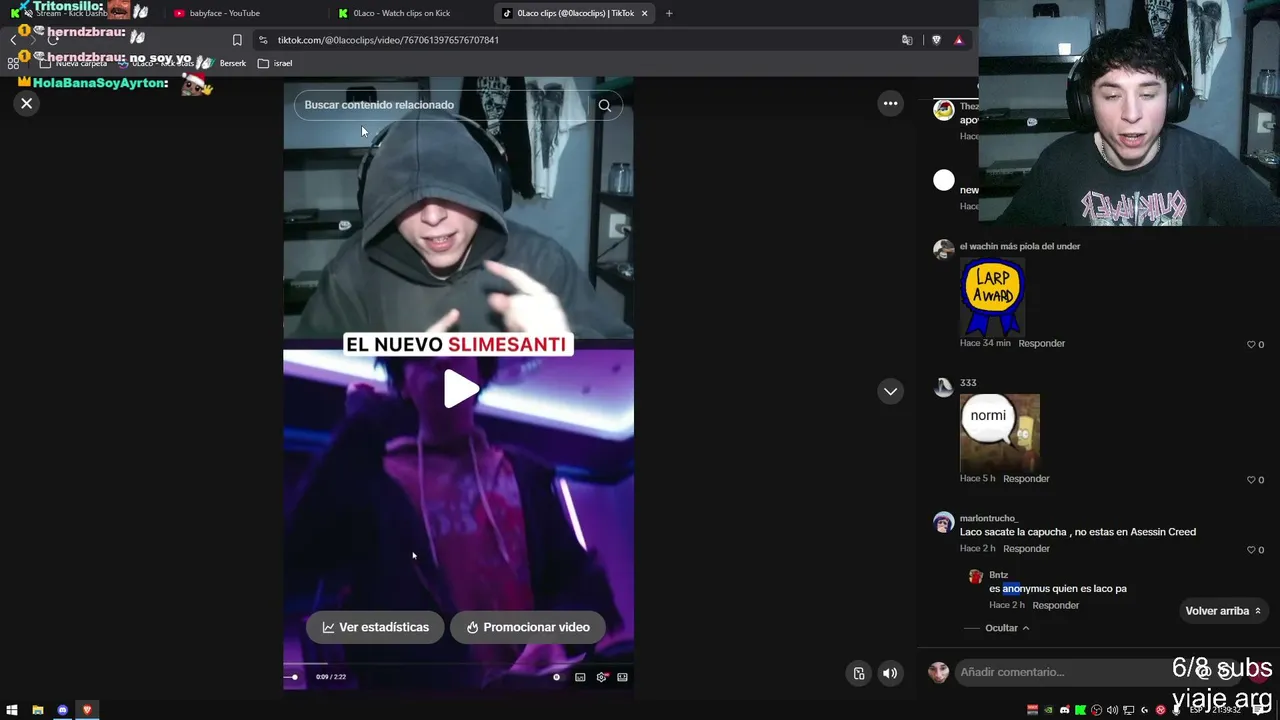The height and width of the screenshot is (720, 1280).
Task: Reply to marlontrucho_'s comment
Action: coord(1026,548)
